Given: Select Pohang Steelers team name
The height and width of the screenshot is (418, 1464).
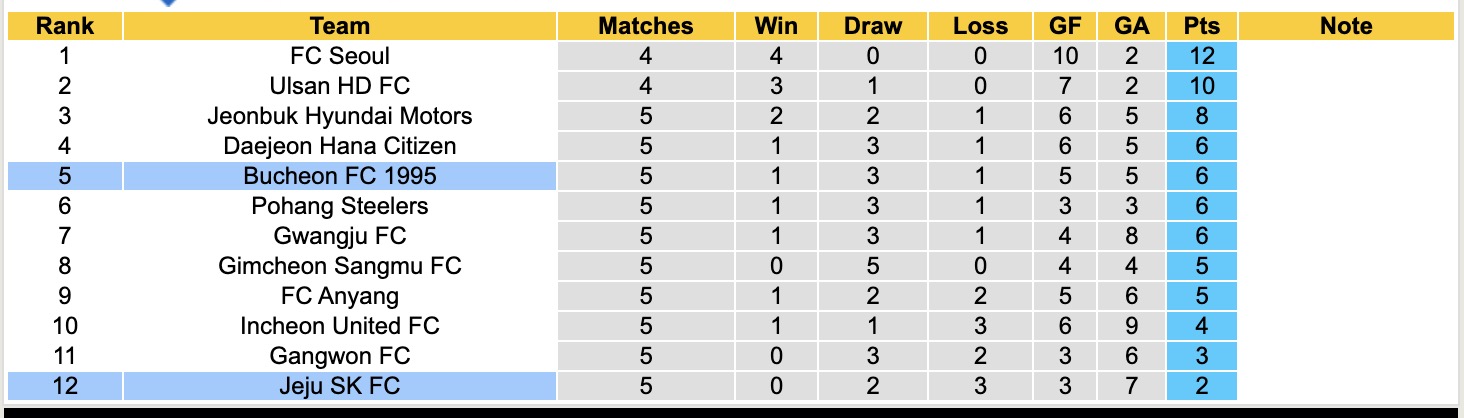Looking at the screenshot, I should pos(340,206).
